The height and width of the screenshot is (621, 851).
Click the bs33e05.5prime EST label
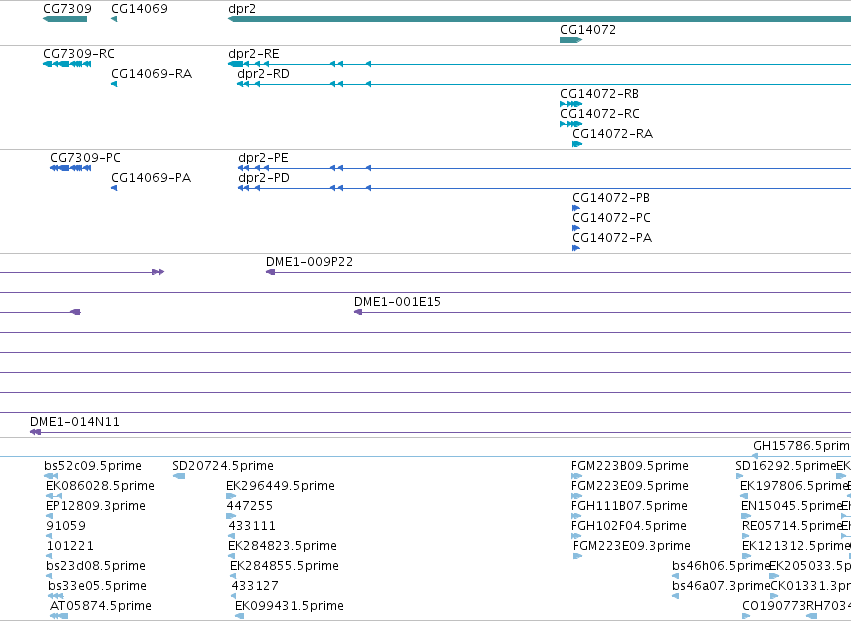tap(98, 586)
